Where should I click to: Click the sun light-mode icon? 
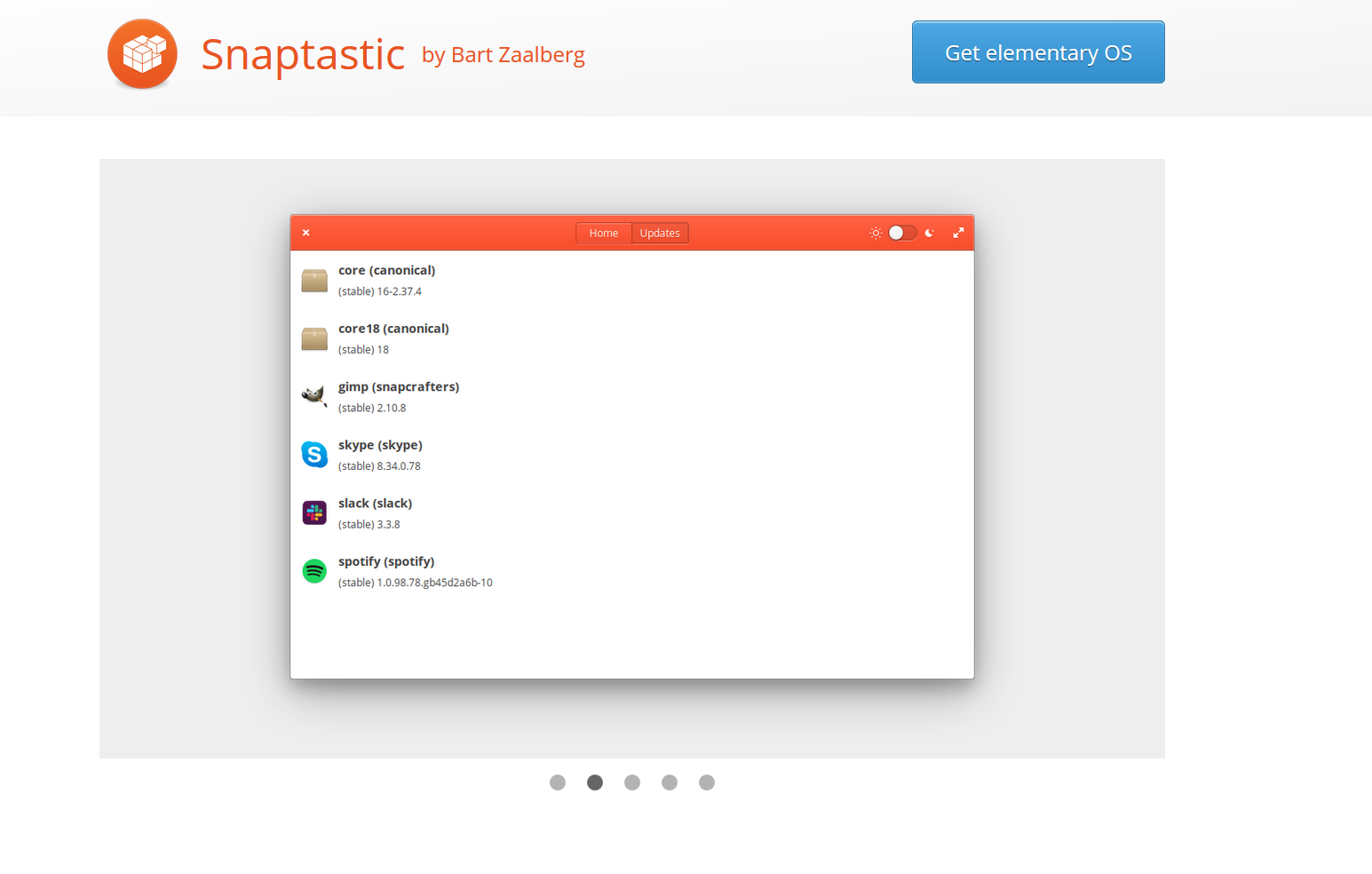pos(876,233)
